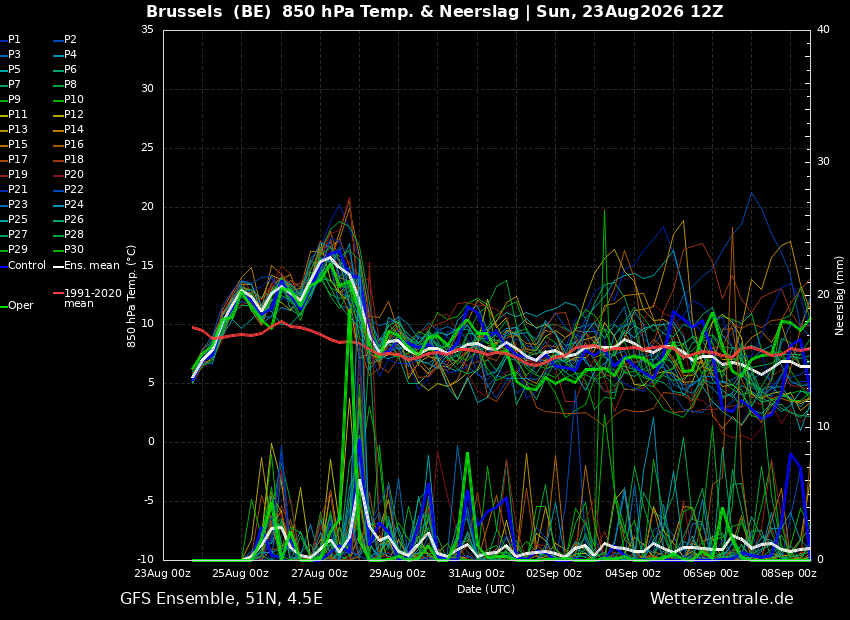850x620 pixels.
Task: Click the 29Aug 00z date tick label
Action: (398, 573)
